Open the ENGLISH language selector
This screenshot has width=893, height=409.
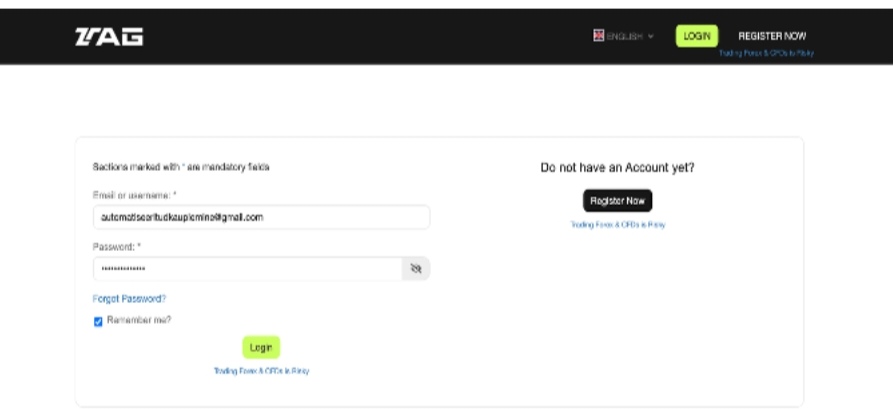pyautogui.click(x=624, y=36)
